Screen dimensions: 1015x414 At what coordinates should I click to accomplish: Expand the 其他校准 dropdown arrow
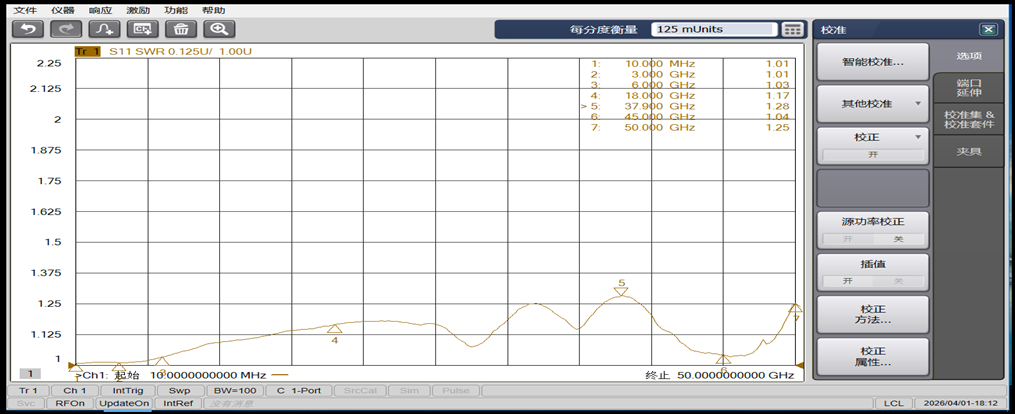coord(917,104)
